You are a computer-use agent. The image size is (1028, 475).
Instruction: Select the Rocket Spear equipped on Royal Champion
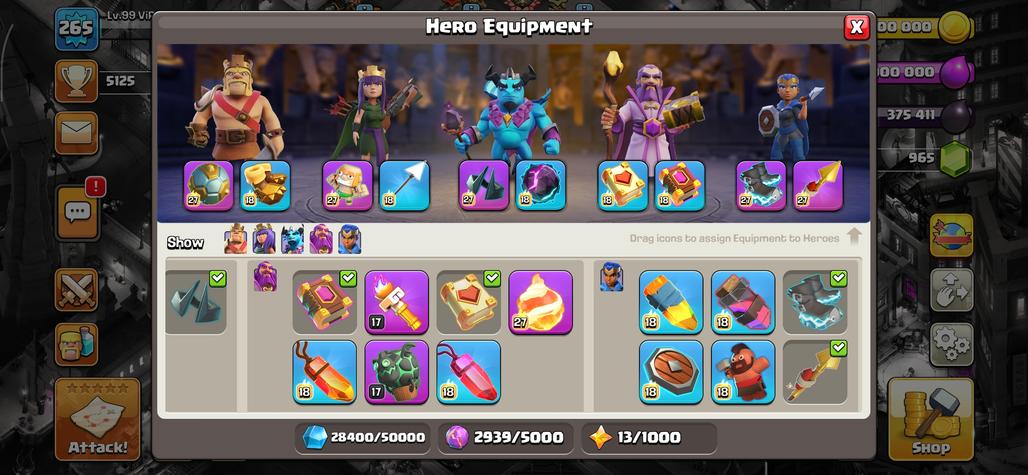pyautogui.click(x=818, y=186)
